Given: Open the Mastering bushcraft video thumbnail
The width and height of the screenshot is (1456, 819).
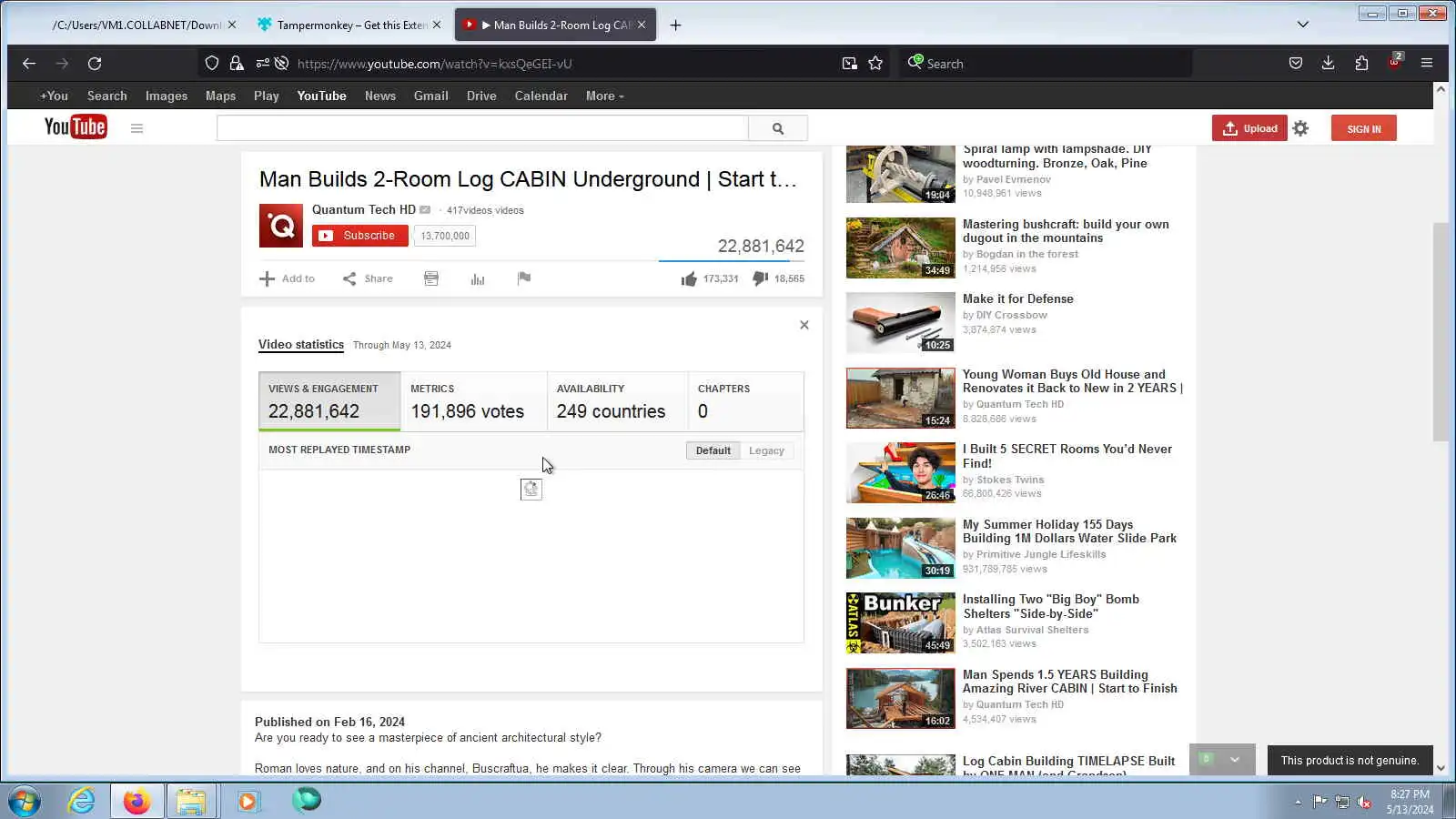Looking at the screenshot, I should pos(901,248).
